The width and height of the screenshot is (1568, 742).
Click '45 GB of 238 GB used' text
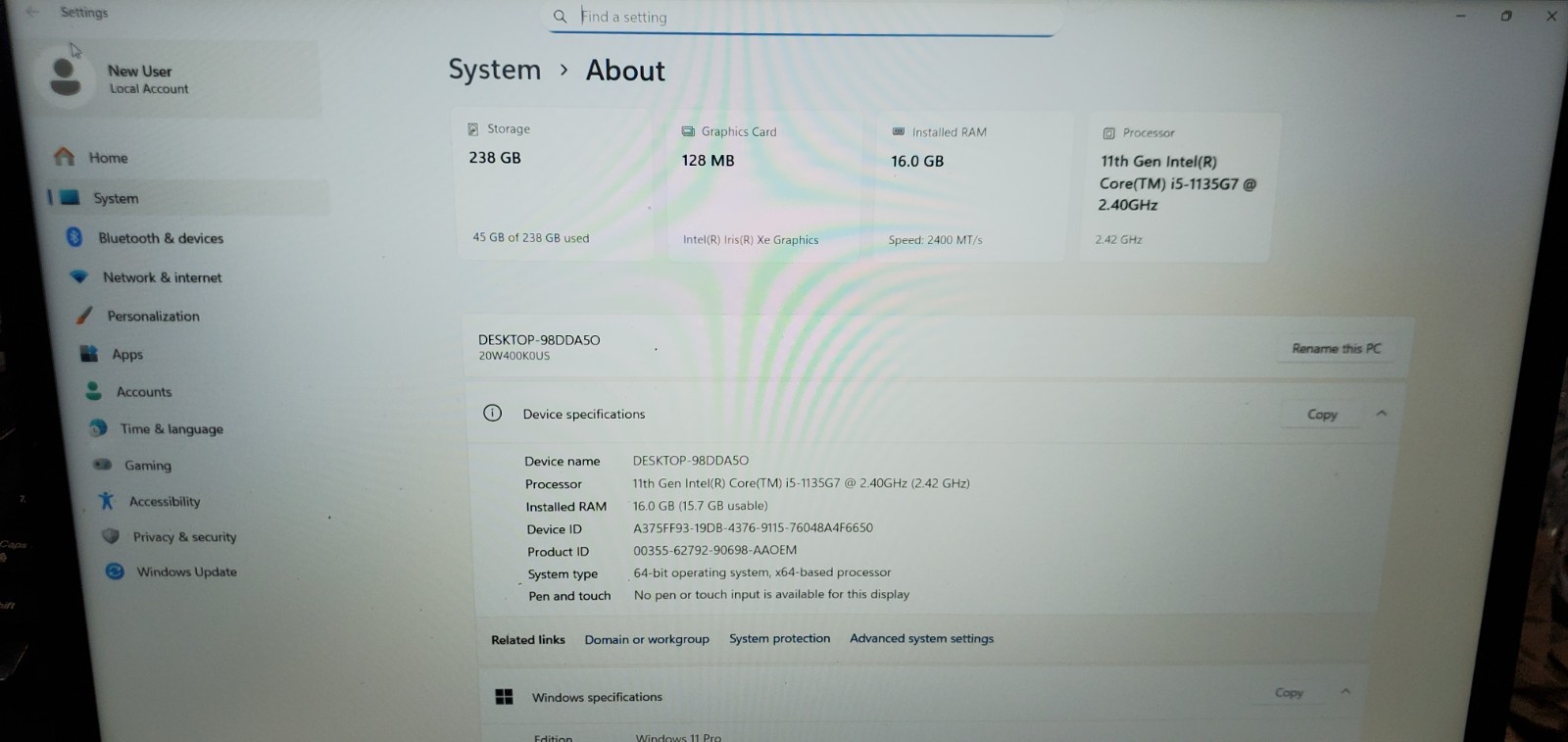click(530, 238)
